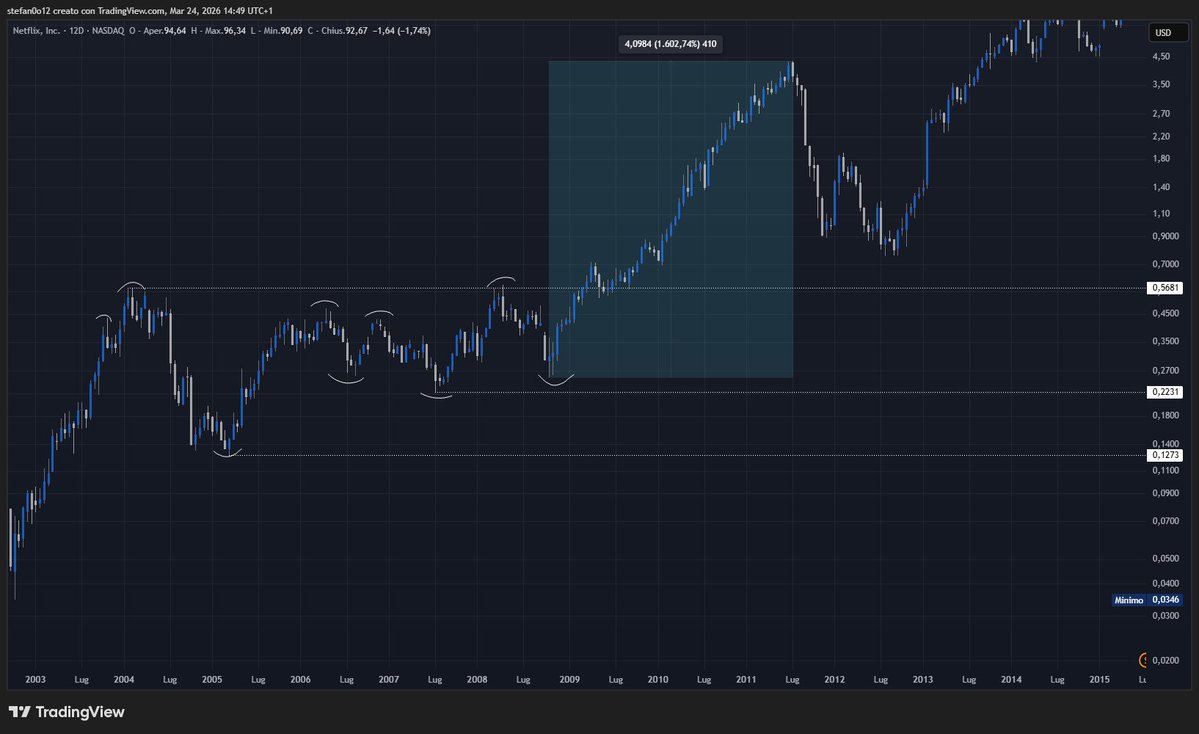Click the 0,2231 horizontal line price label
Screen dimensions: 1199x734
pos(1165,391)
